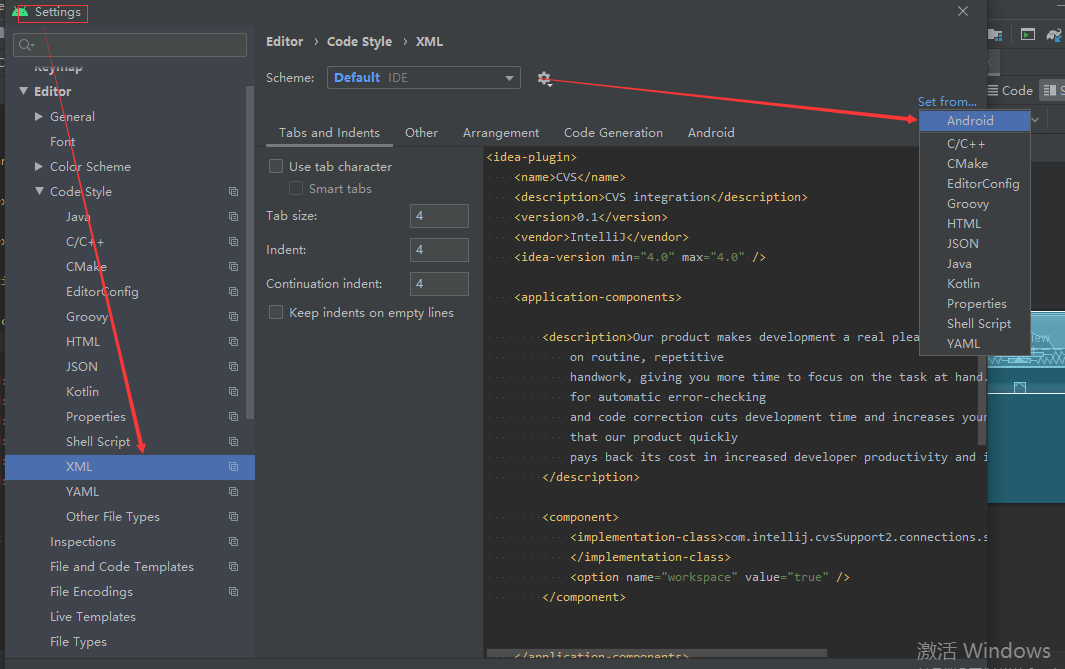Screen dimensions: 1065x669
Task: Select Live Templates in the settings tree
Action: click(x=93, y=617)
